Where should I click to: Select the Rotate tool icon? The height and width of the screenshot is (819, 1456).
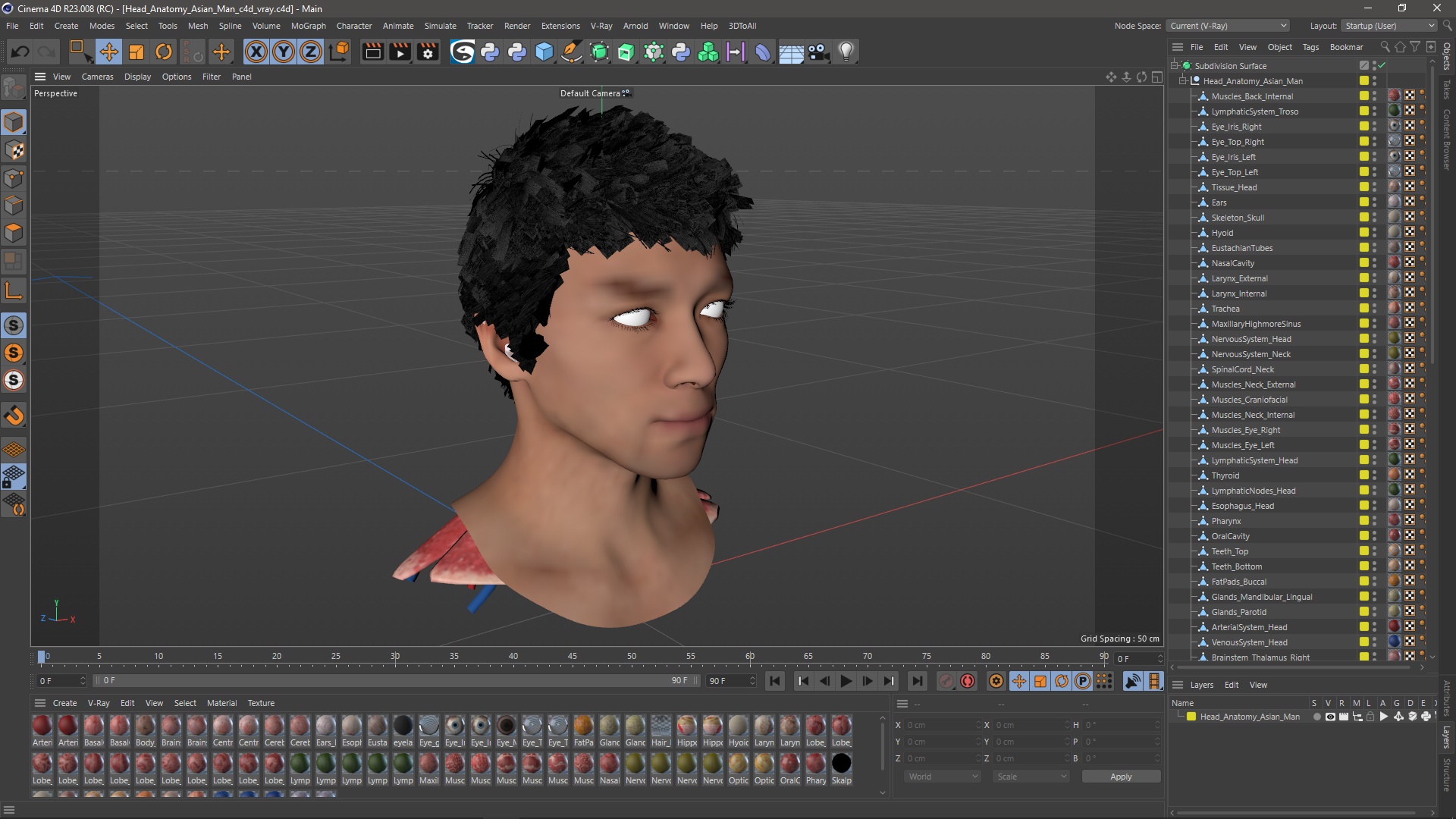[164, 52]
